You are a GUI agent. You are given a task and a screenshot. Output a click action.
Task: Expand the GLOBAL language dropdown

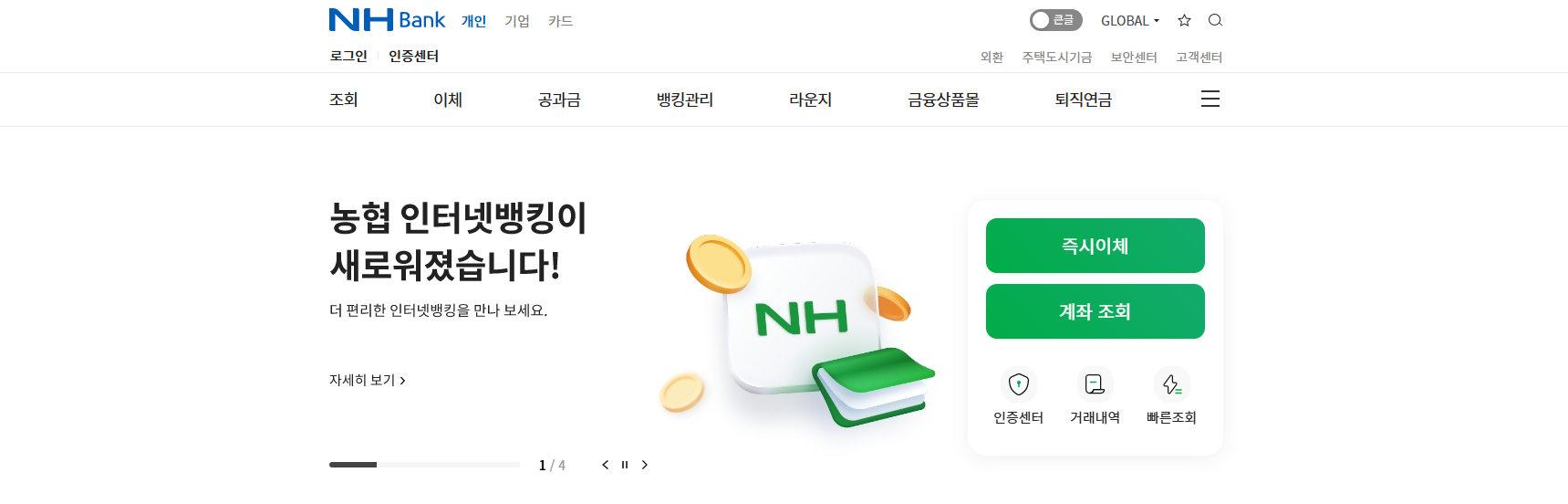pyautogui.click(x=1130, y=20)
